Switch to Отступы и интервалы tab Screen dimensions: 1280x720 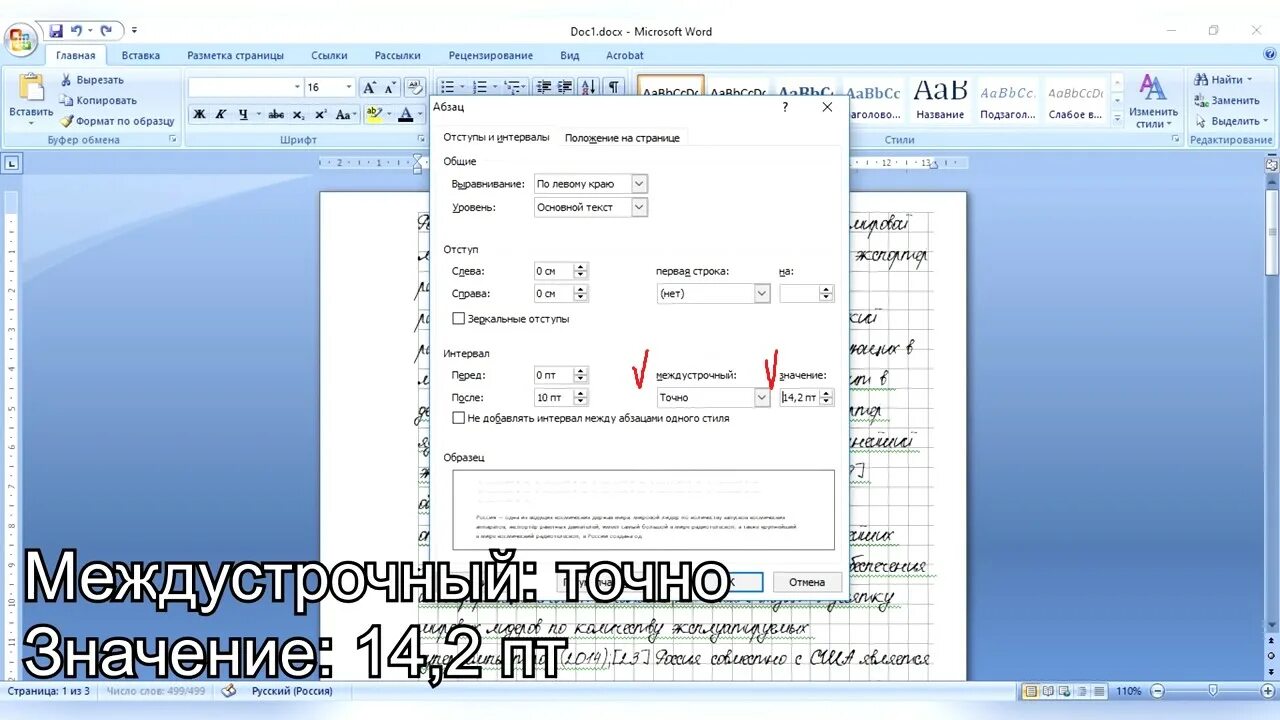tap(497, 137)
